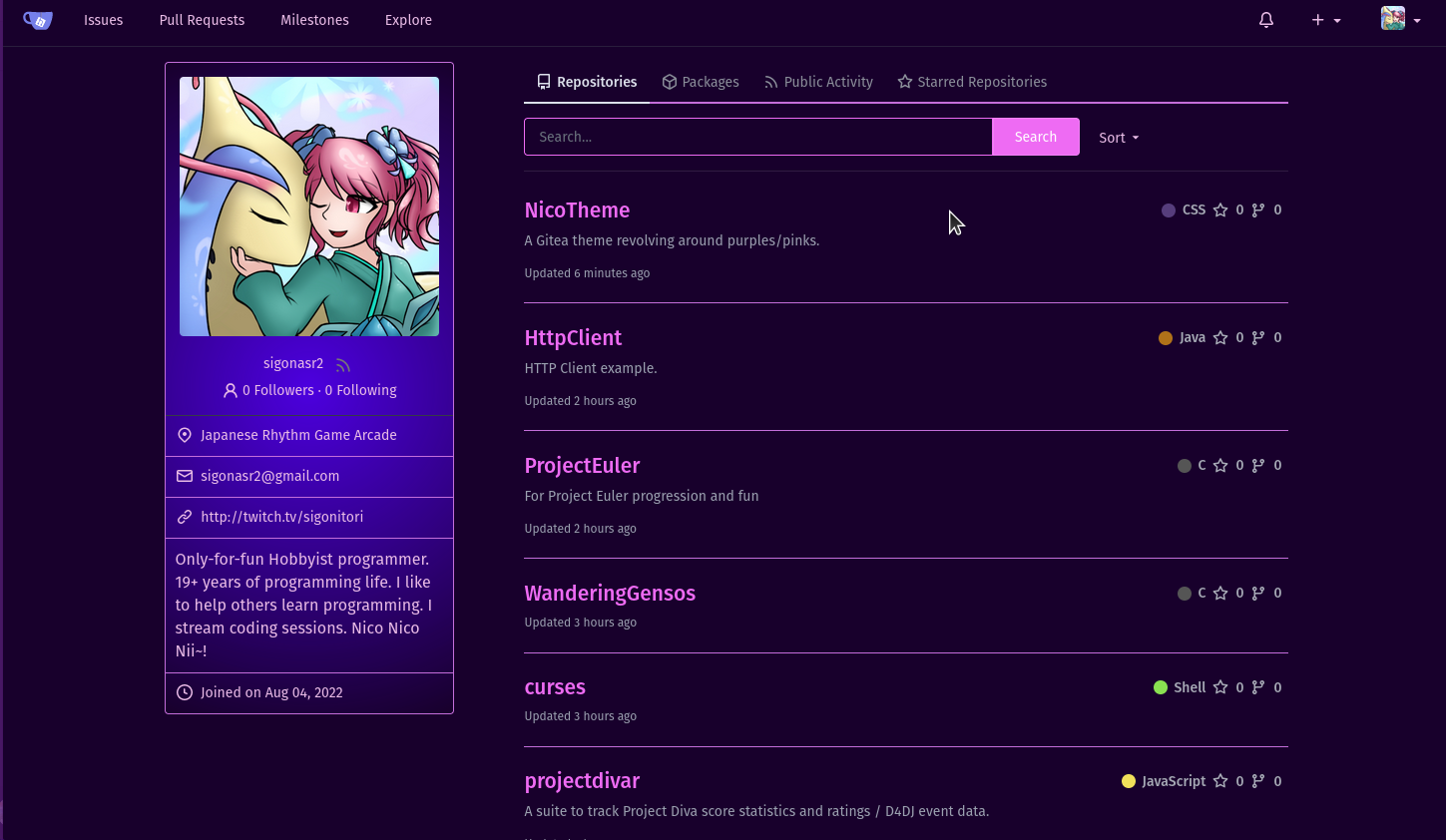Click the RSS feed icon next to sigonasr2
The image size is (1446, 840).
[342, 364]
